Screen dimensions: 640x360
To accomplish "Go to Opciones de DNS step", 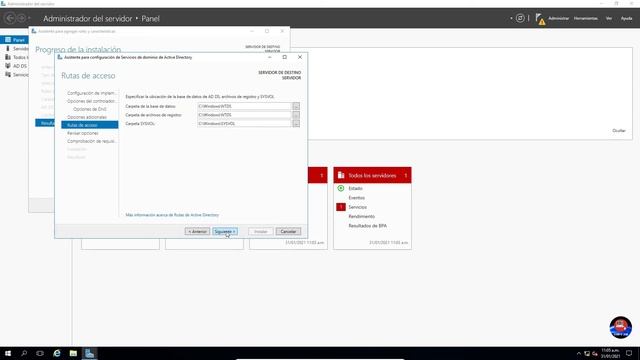I will (90, 109).
